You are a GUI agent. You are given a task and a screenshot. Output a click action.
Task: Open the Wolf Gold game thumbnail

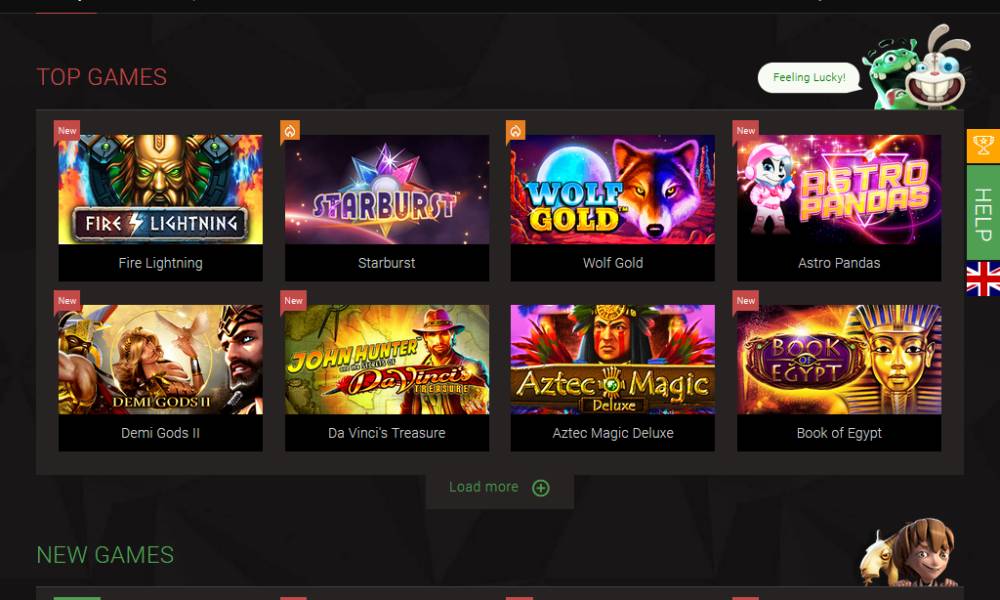click(x=613, y=189)
